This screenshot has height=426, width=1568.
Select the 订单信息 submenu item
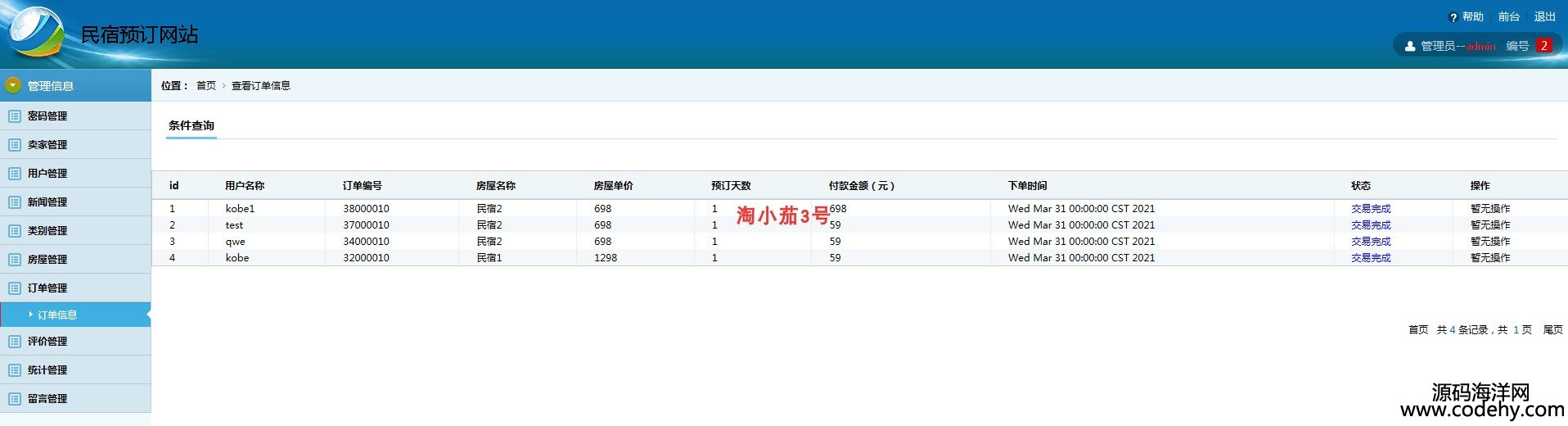click(57, 315)
